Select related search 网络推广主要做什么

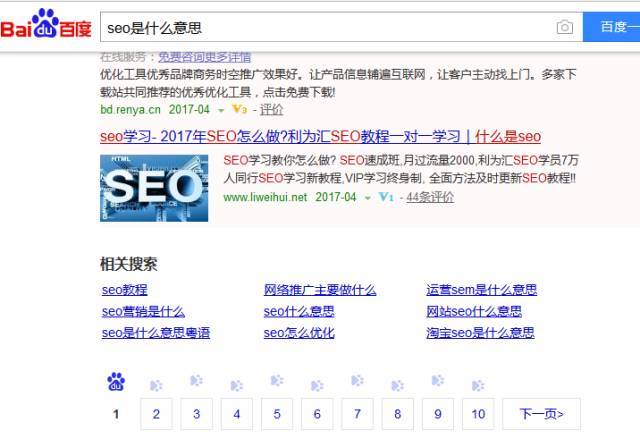click(x=320, y=290)
